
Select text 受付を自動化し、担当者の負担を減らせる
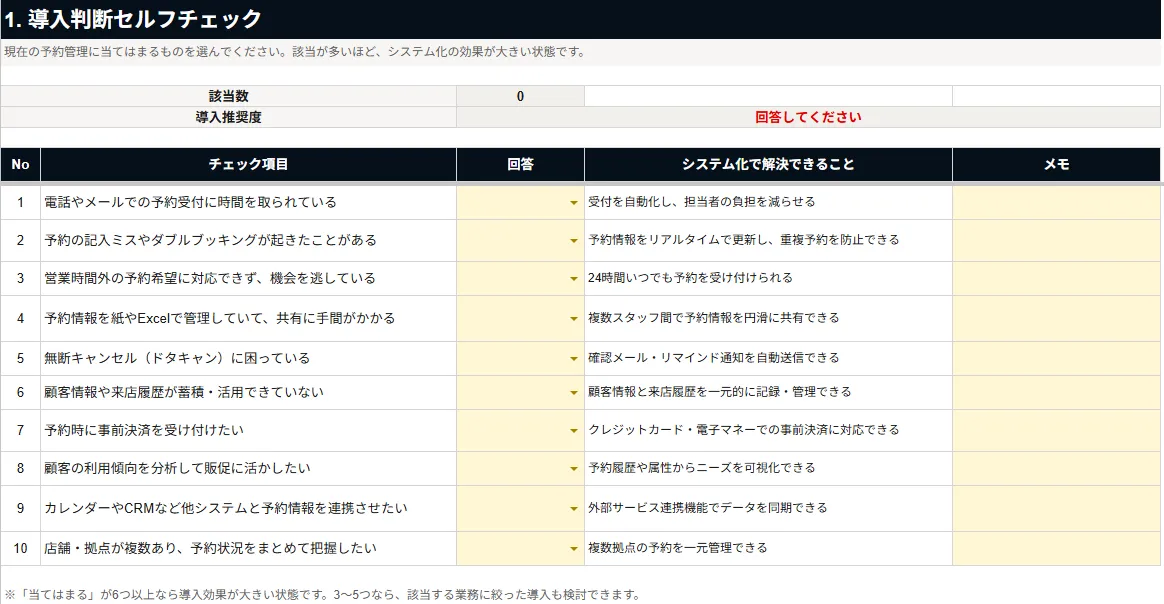point(702,202)
